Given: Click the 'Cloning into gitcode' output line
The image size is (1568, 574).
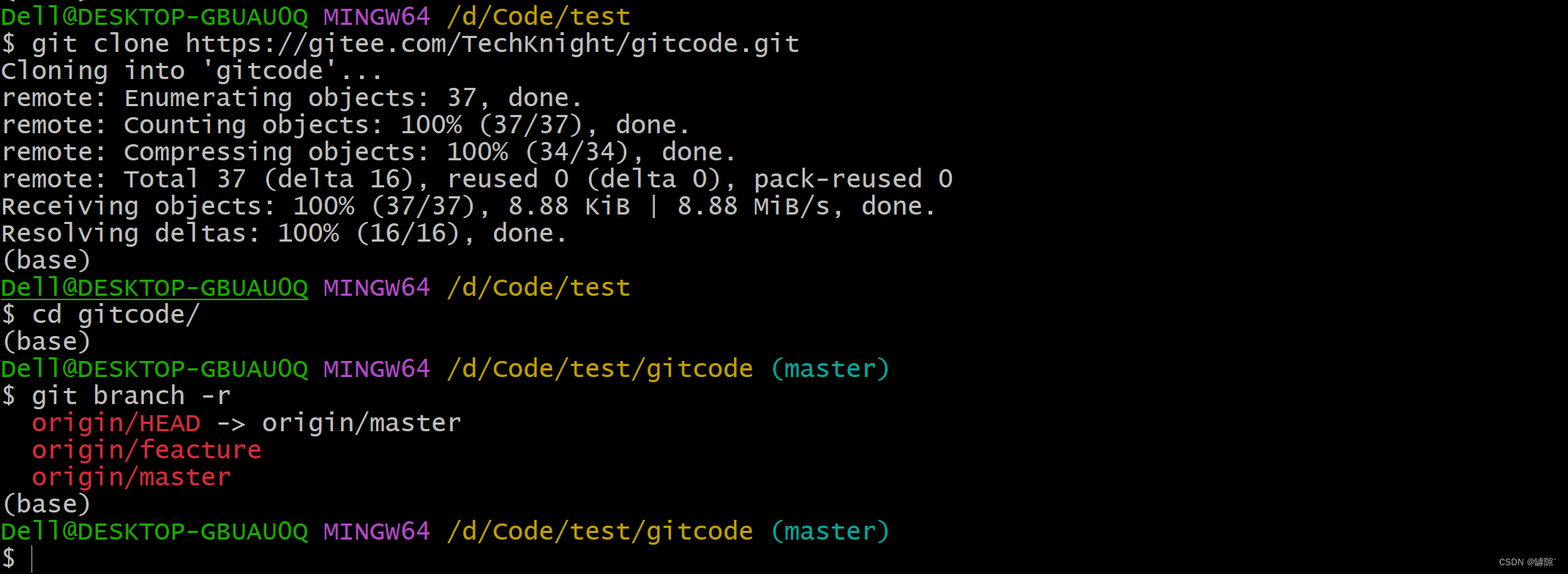Looking at the screenshot, I should pyautogui.click(x=191, y=71).
